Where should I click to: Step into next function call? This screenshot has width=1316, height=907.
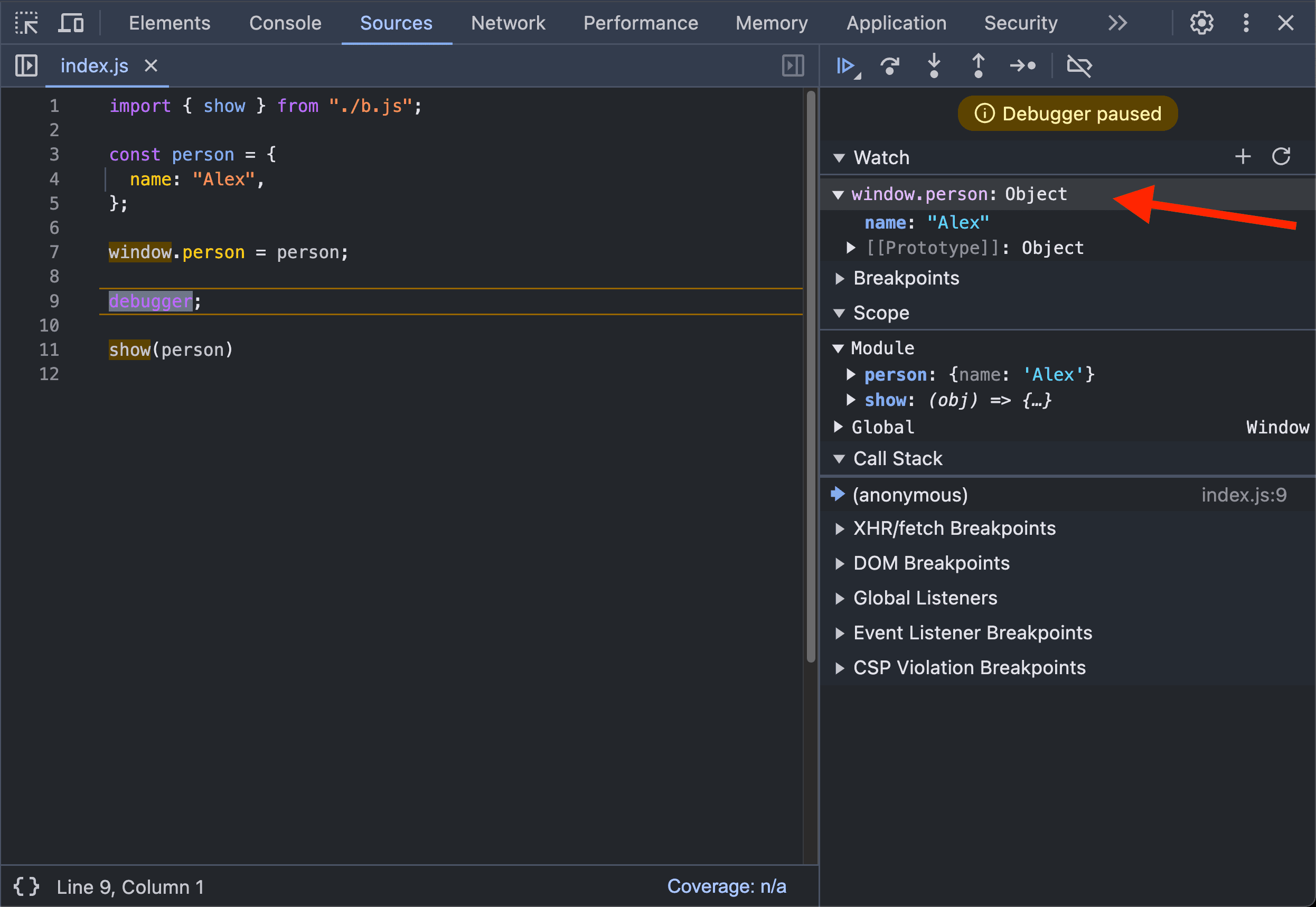[x=934, y=66]
